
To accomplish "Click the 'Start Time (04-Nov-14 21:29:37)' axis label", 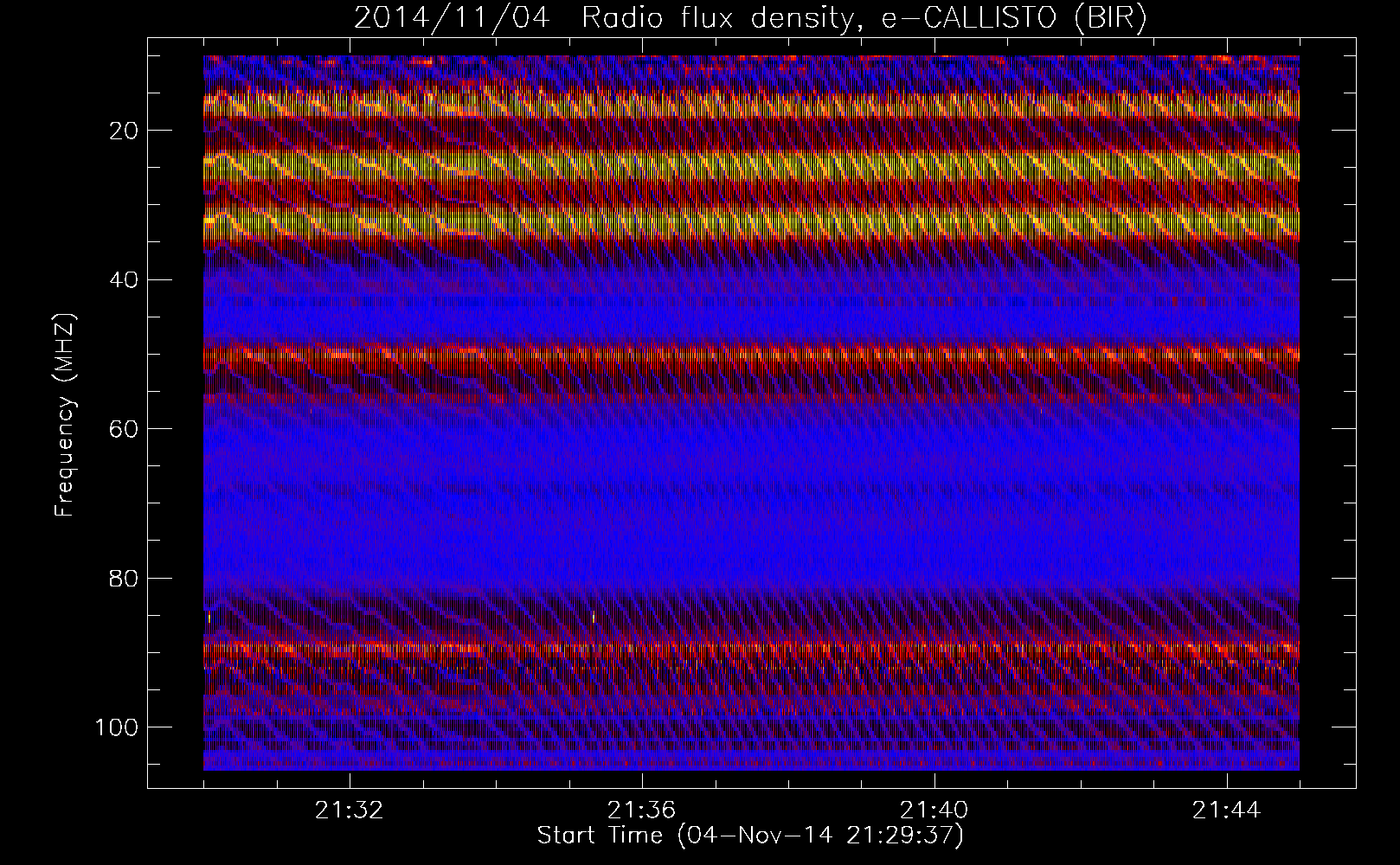I will (750, 836).
